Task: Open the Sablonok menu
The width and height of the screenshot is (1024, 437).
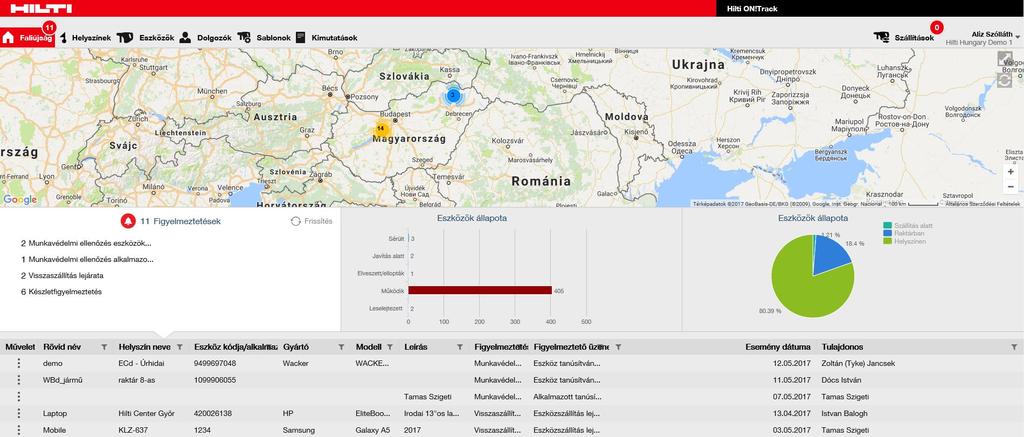Action: point(274,38)
